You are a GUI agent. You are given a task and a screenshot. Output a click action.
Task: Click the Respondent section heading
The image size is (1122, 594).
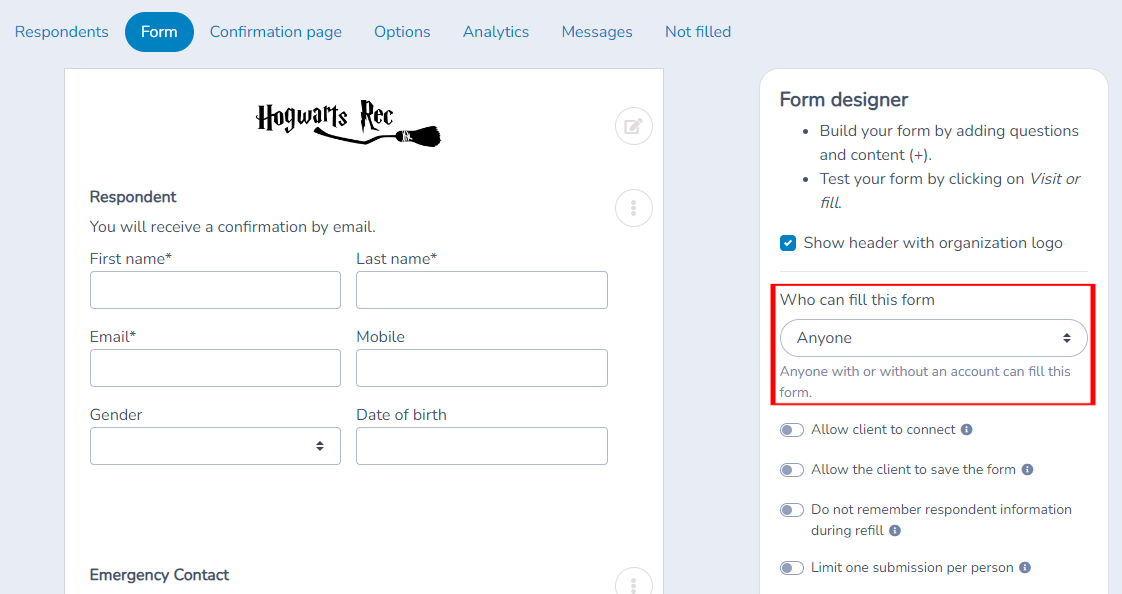coord(133,197)
